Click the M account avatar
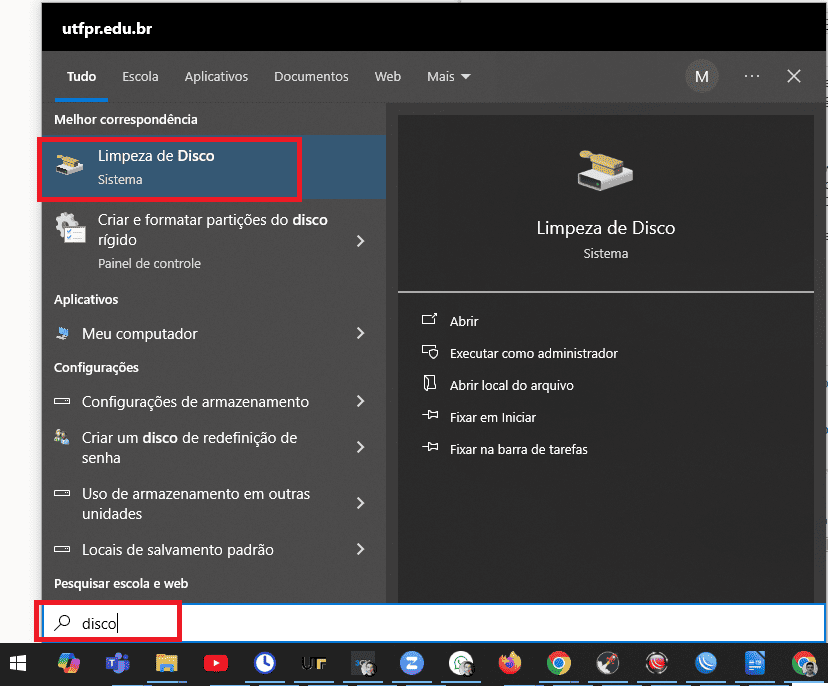828x686 pixels. (x=702, y=77)
